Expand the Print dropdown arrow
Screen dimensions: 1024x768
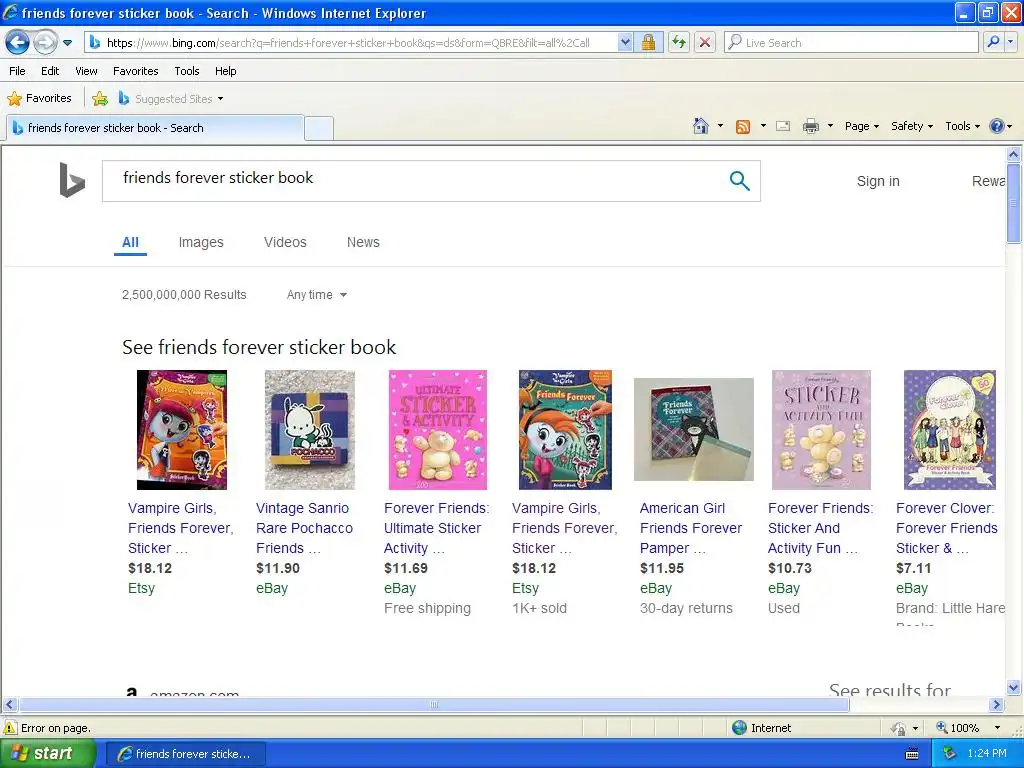(x=830, y=126)
